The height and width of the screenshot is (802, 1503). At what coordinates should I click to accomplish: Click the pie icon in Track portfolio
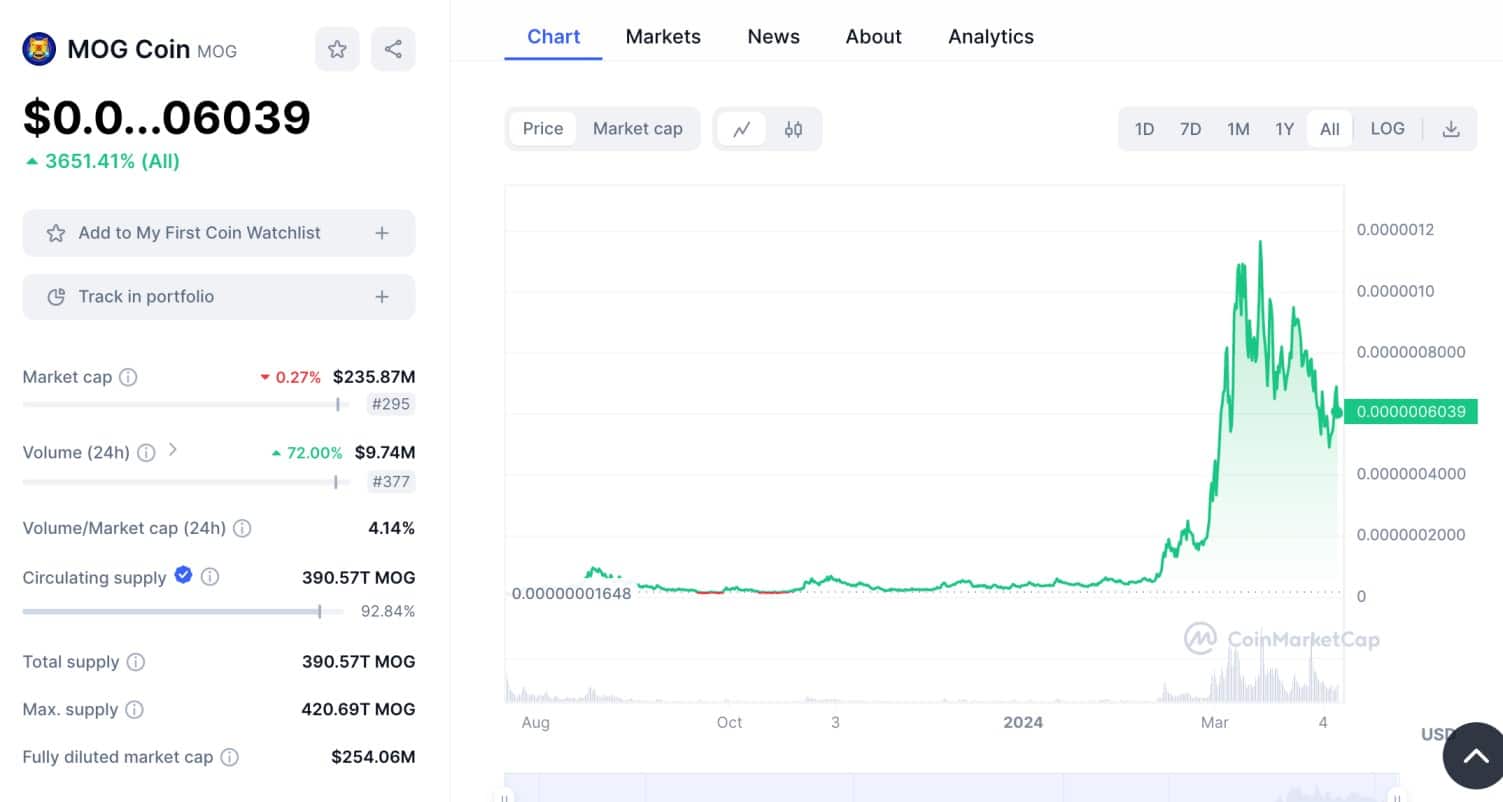tap(57, 297)
